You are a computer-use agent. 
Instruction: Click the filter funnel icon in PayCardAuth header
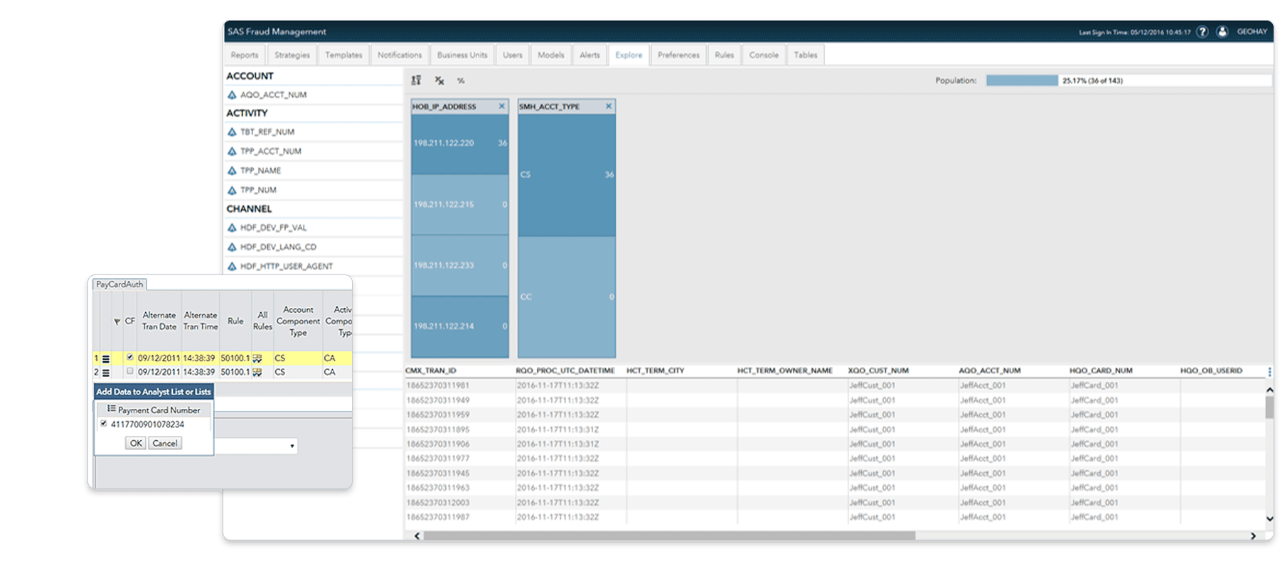117,321
